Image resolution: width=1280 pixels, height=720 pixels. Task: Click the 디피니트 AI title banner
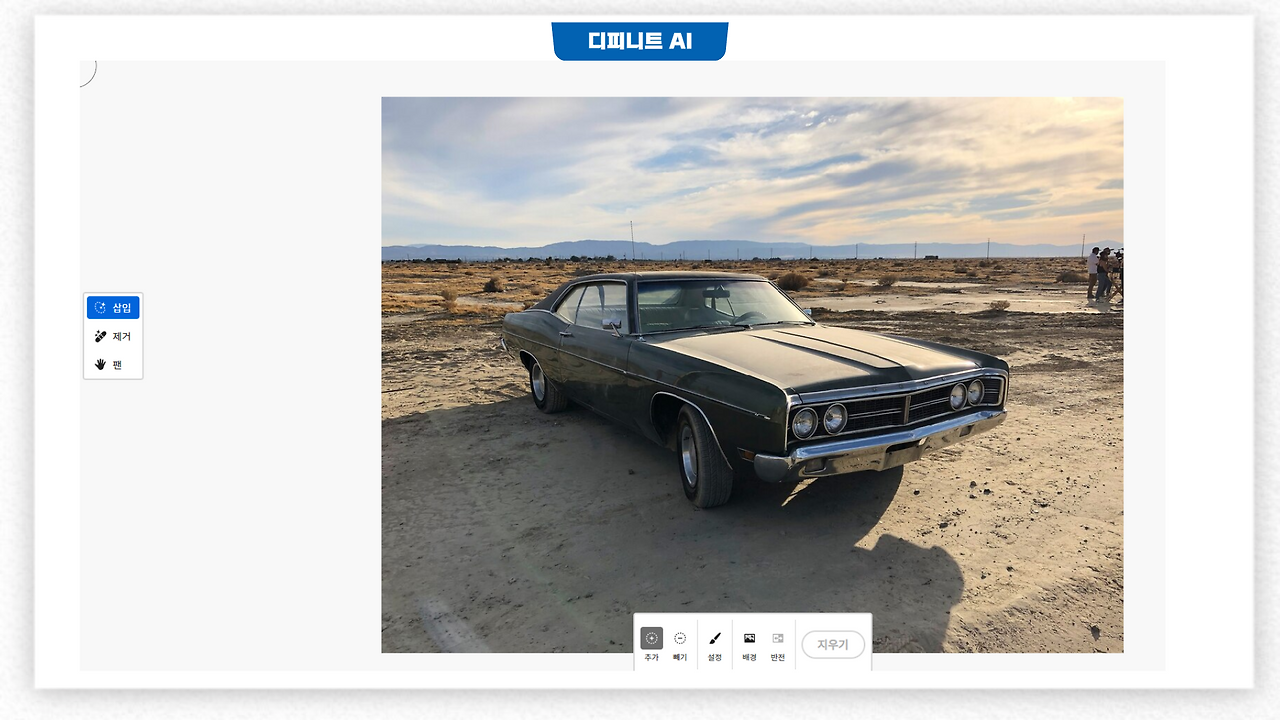coord(640,41)
